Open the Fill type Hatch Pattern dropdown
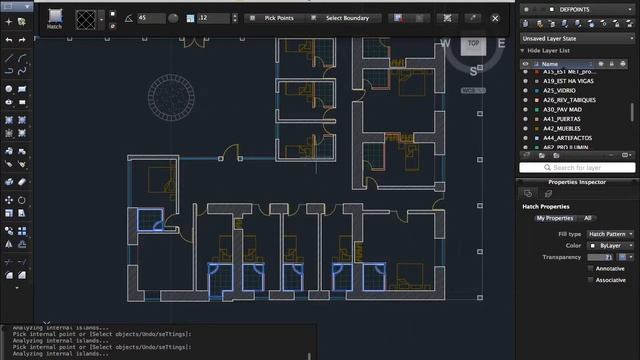Image resolution: width=640 pixels, height=360 pixels. click(x=610, y=234)
